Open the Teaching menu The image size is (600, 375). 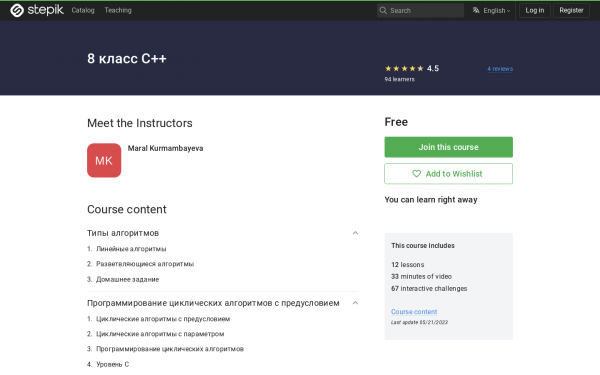pos(118,10)
